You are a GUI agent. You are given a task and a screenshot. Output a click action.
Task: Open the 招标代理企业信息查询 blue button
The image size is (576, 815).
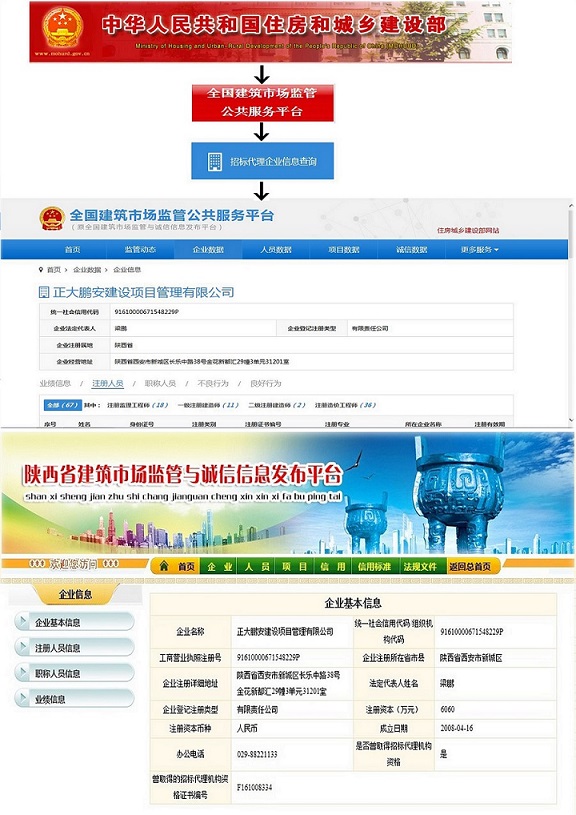click(x=263, y=161)
